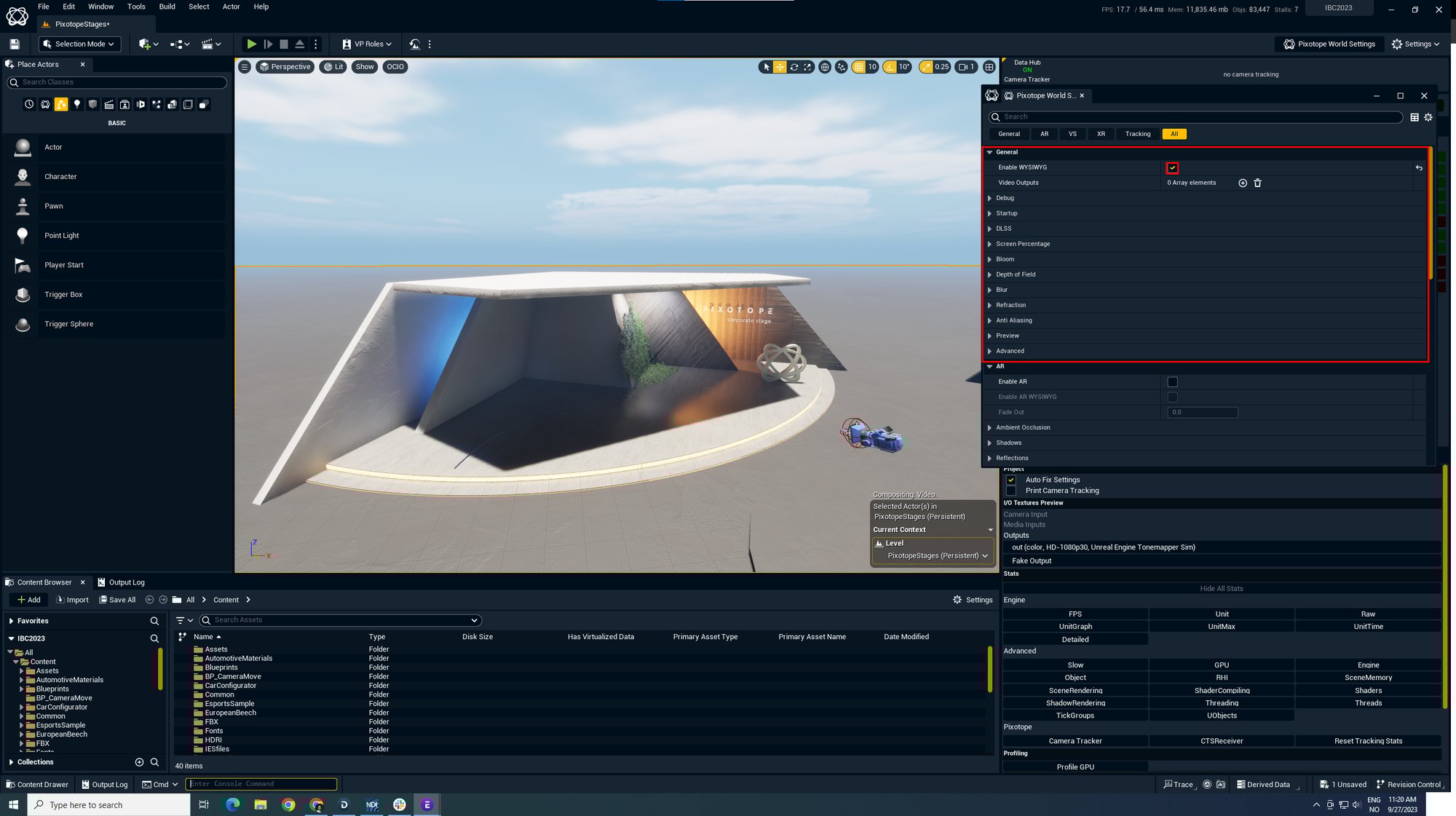
Task: Open the Build menu
Action: [x=167, y=7]
